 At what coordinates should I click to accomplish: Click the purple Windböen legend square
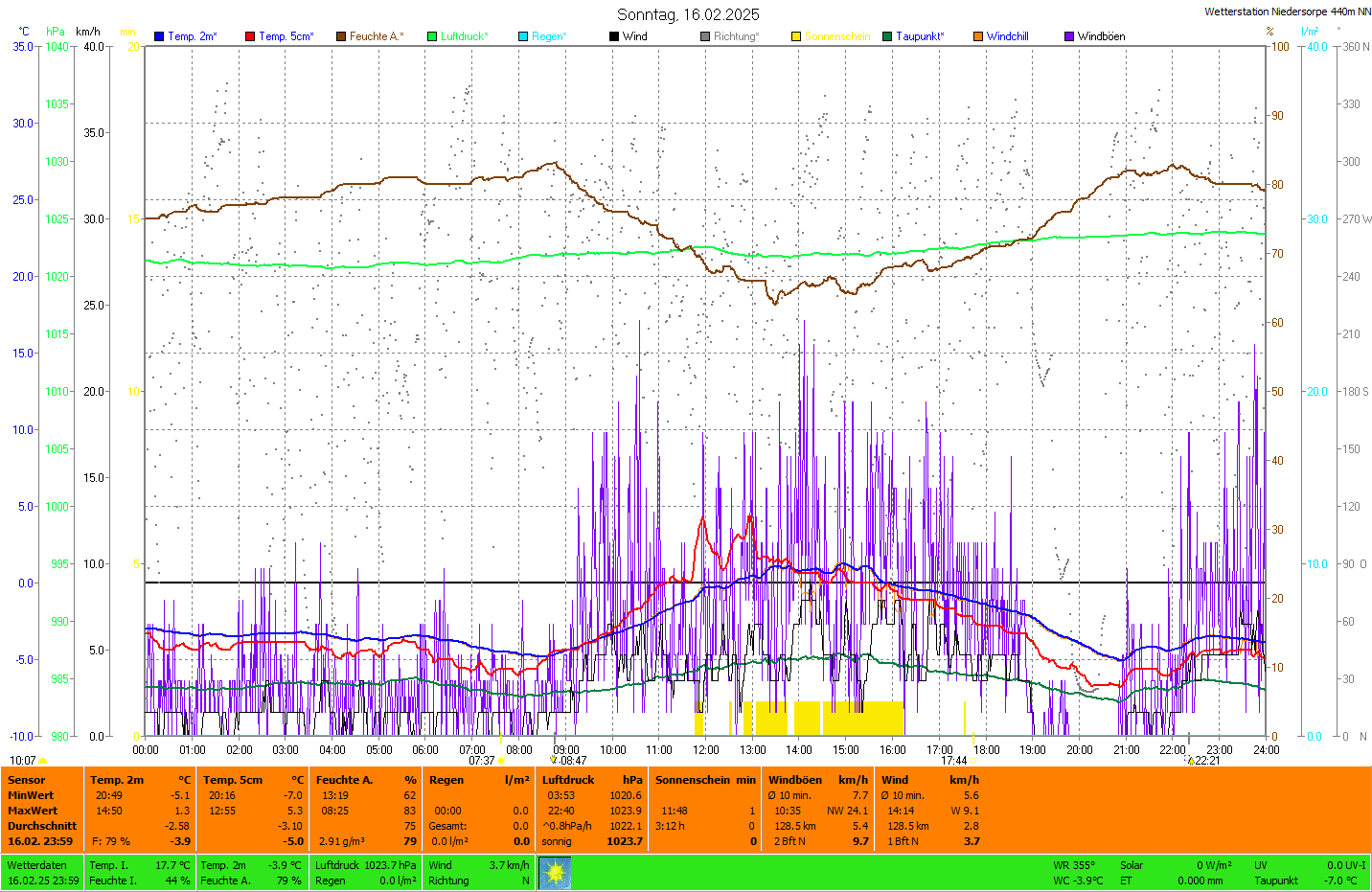pos(1069,36)
